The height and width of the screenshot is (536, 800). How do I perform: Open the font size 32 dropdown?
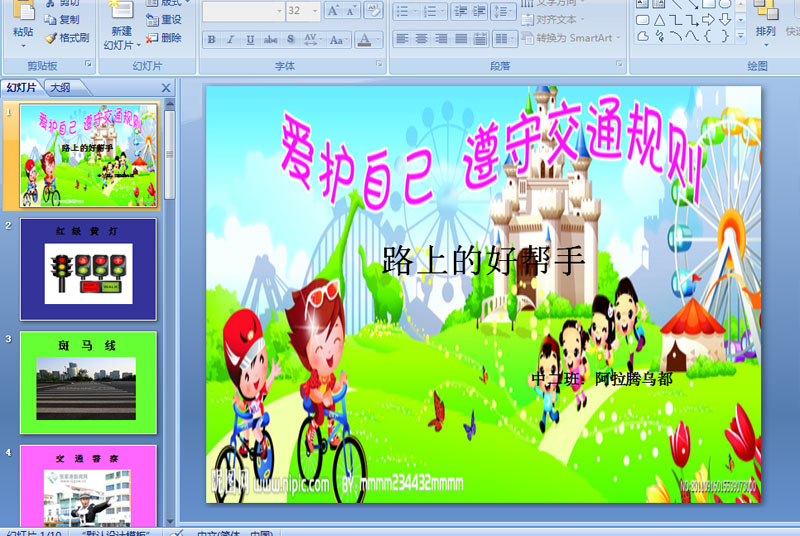pos(315,11)
